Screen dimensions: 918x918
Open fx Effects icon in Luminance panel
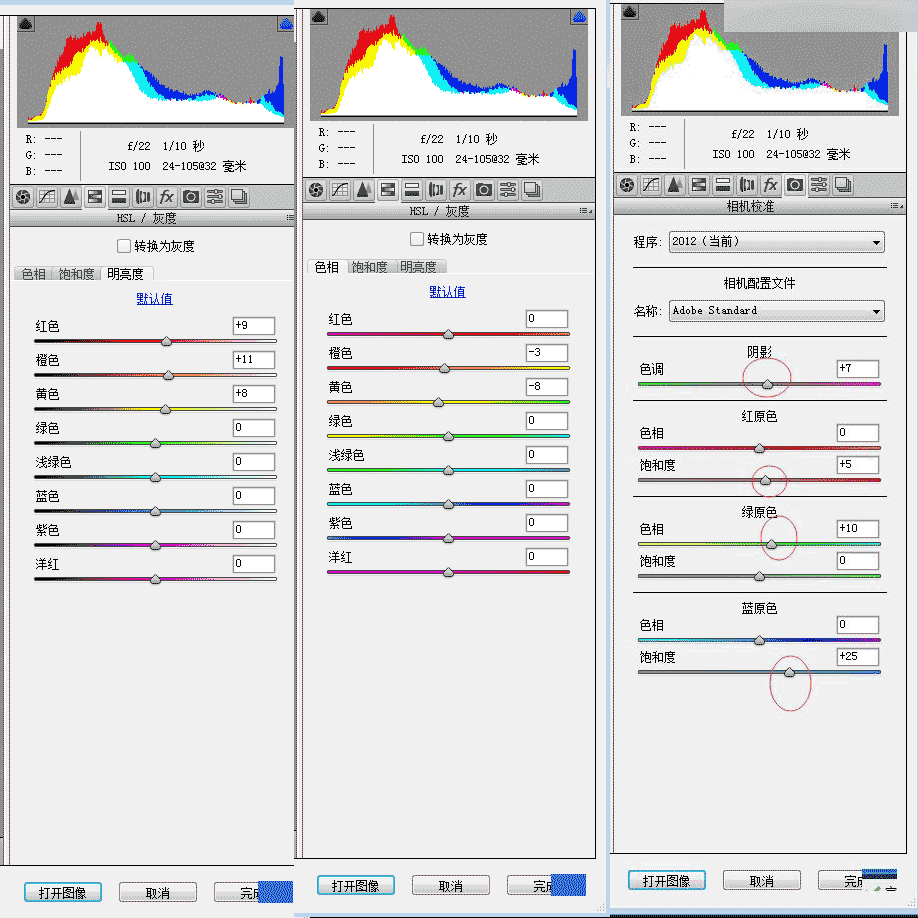point(167,197)
